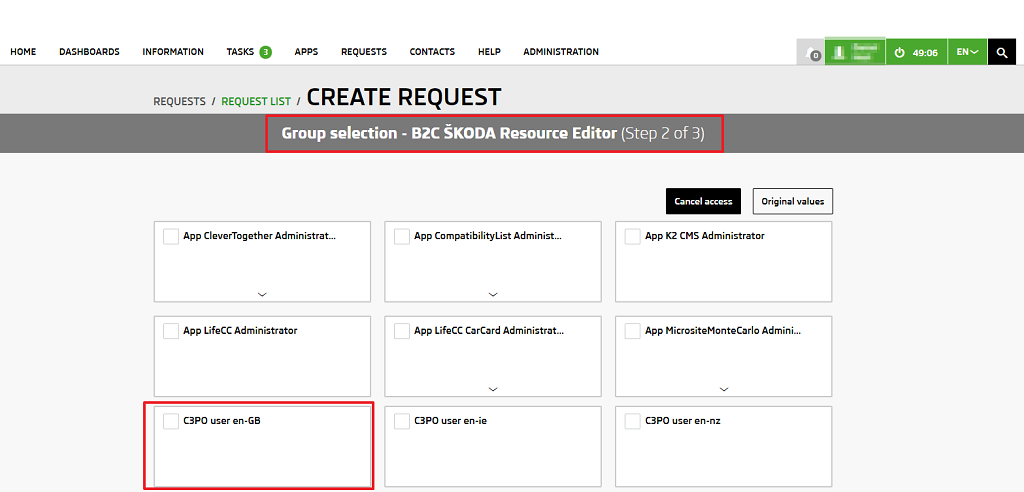Open the INFORMATION menu
The height and width of the screenshot is (492, 1024).
pos(173,52)
